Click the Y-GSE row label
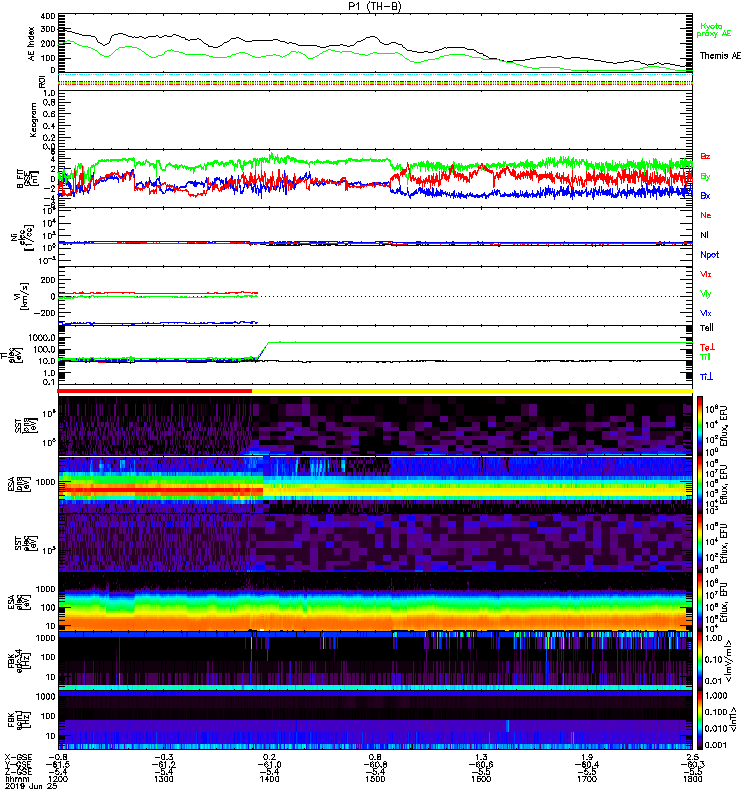 [x=17, y=764]
